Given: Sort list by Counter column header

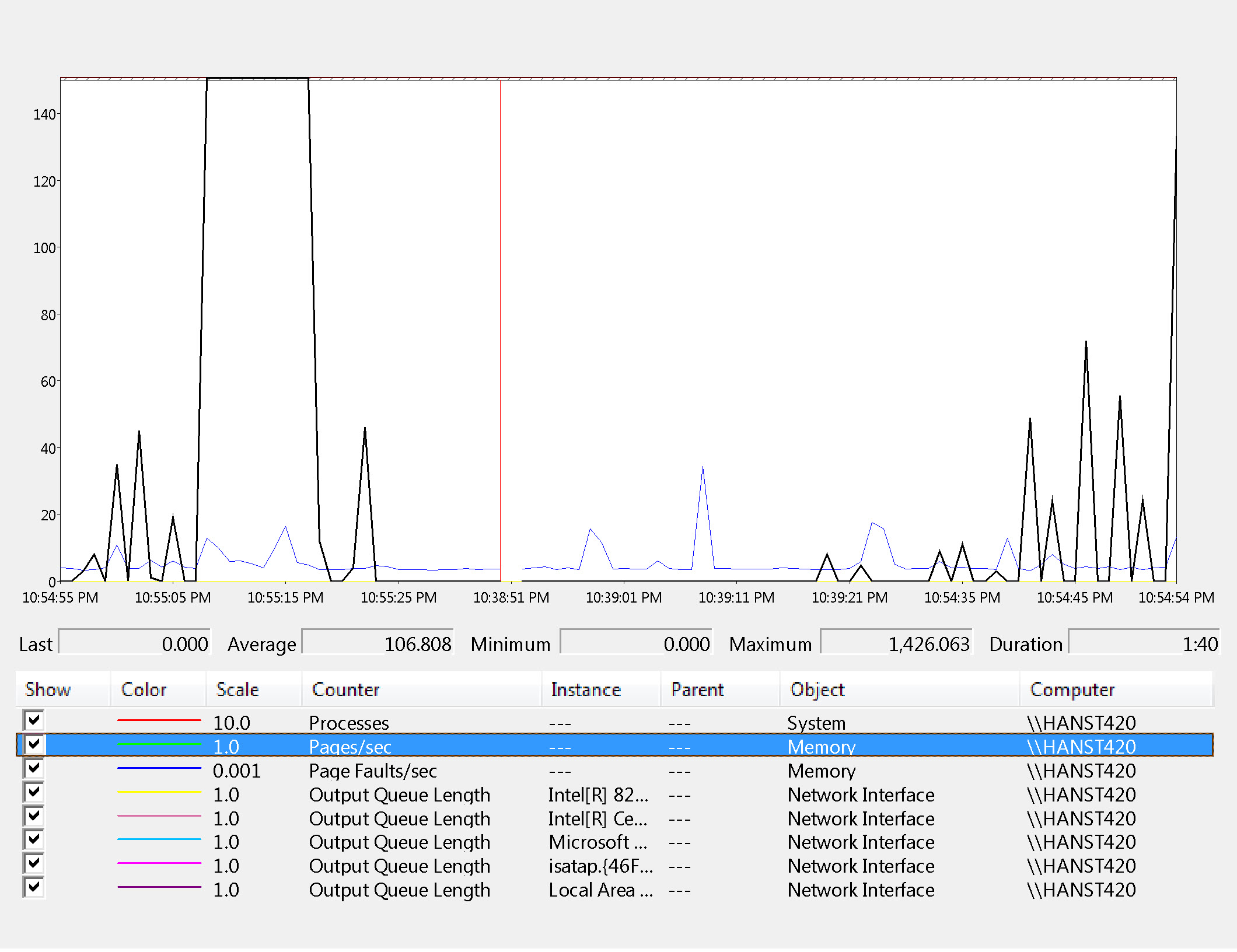Looking at the screenshot, I should coord(422,689).
